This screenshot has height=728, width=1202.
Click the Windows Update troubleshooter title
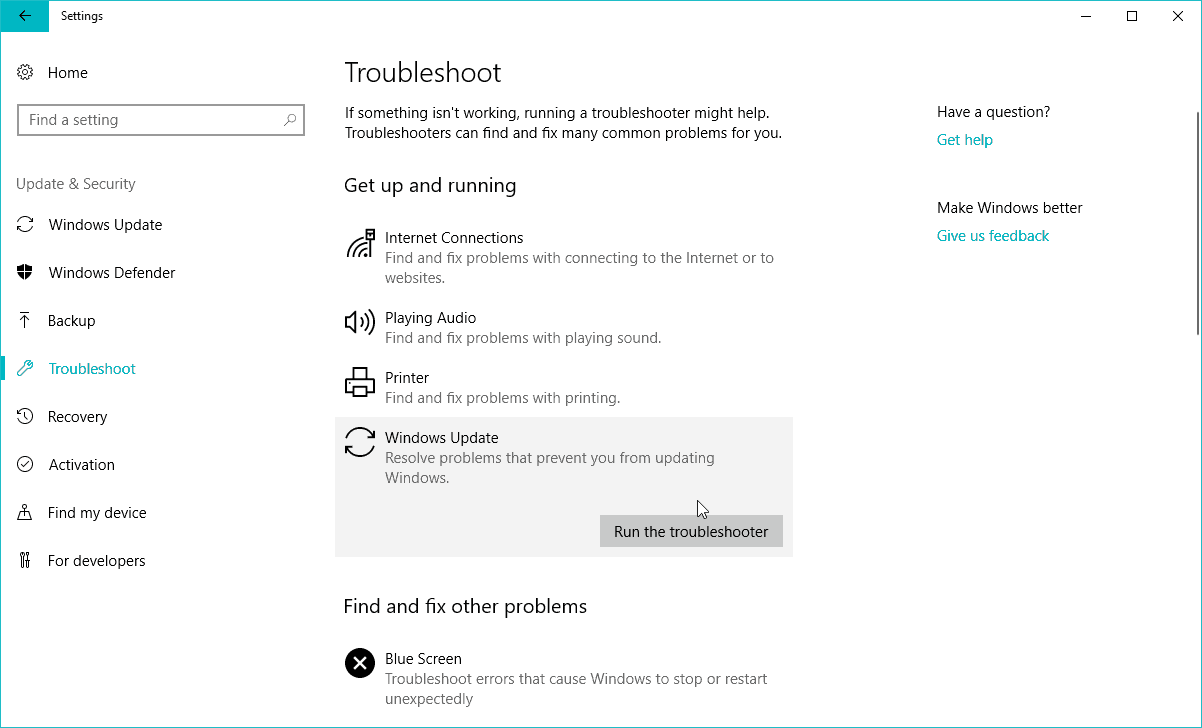coord(442,438)
